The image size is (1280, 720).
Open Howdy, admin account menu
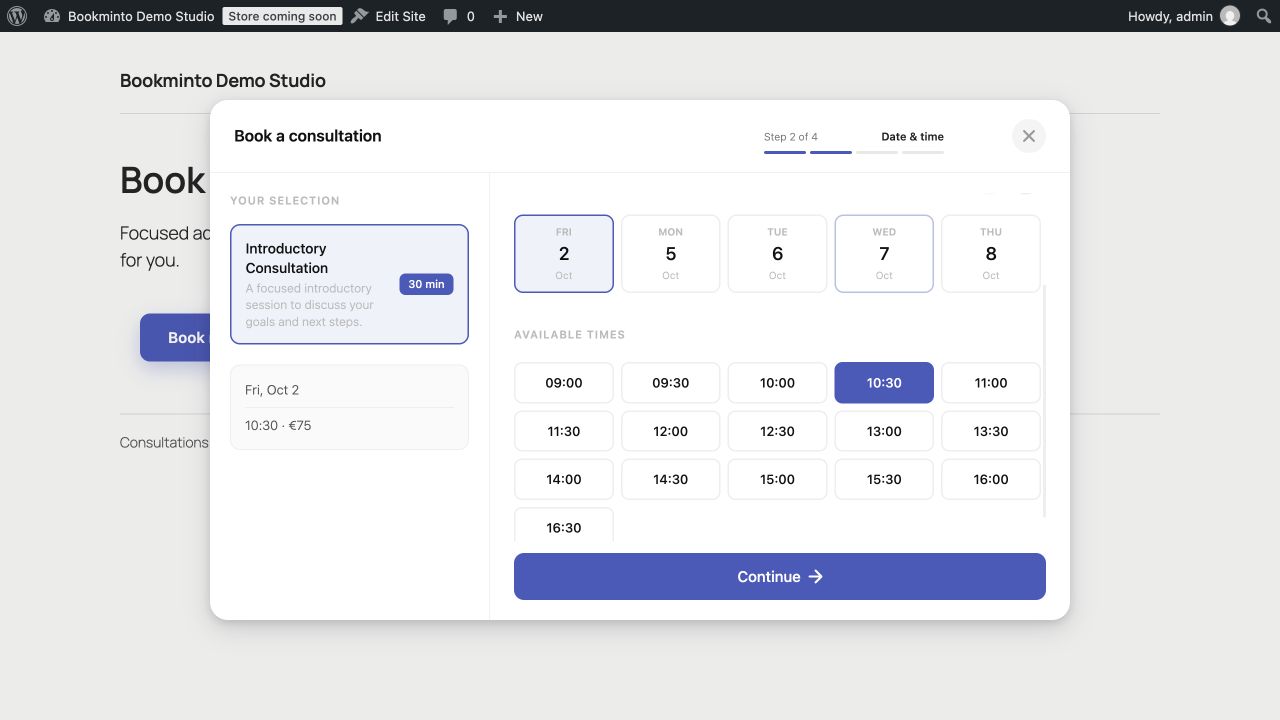point(1184,16)
